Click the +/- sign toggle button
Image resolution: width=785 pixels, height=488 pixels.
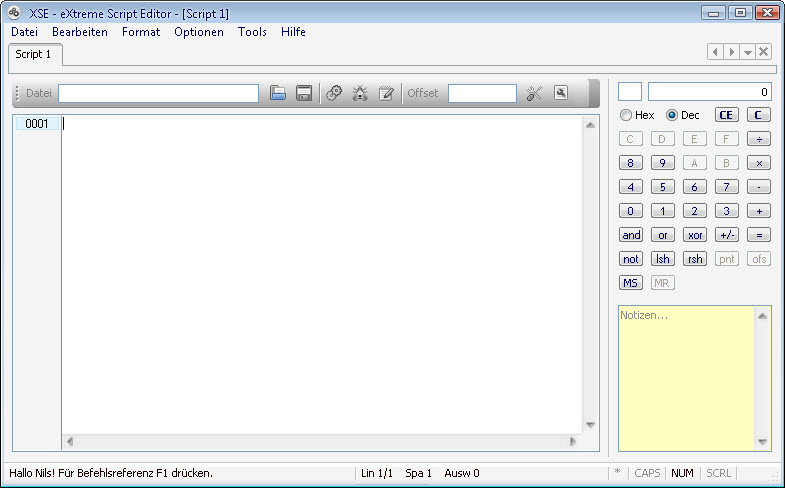click(x=726, y=235)
